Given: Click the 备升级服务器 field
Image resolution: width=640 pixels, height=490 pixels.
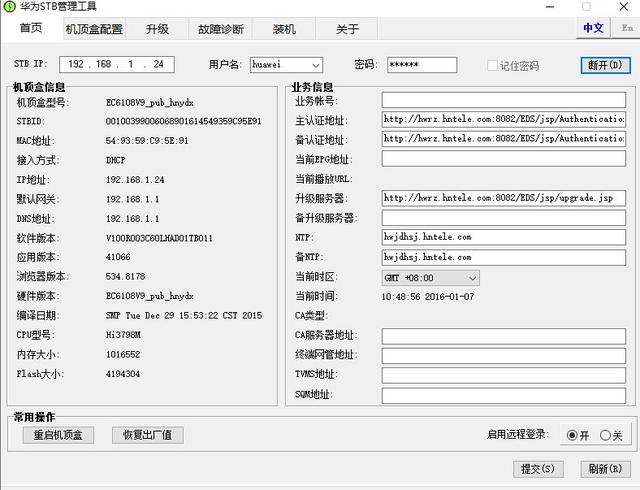Looking at the screenshot, I should [x=504, y=218].
